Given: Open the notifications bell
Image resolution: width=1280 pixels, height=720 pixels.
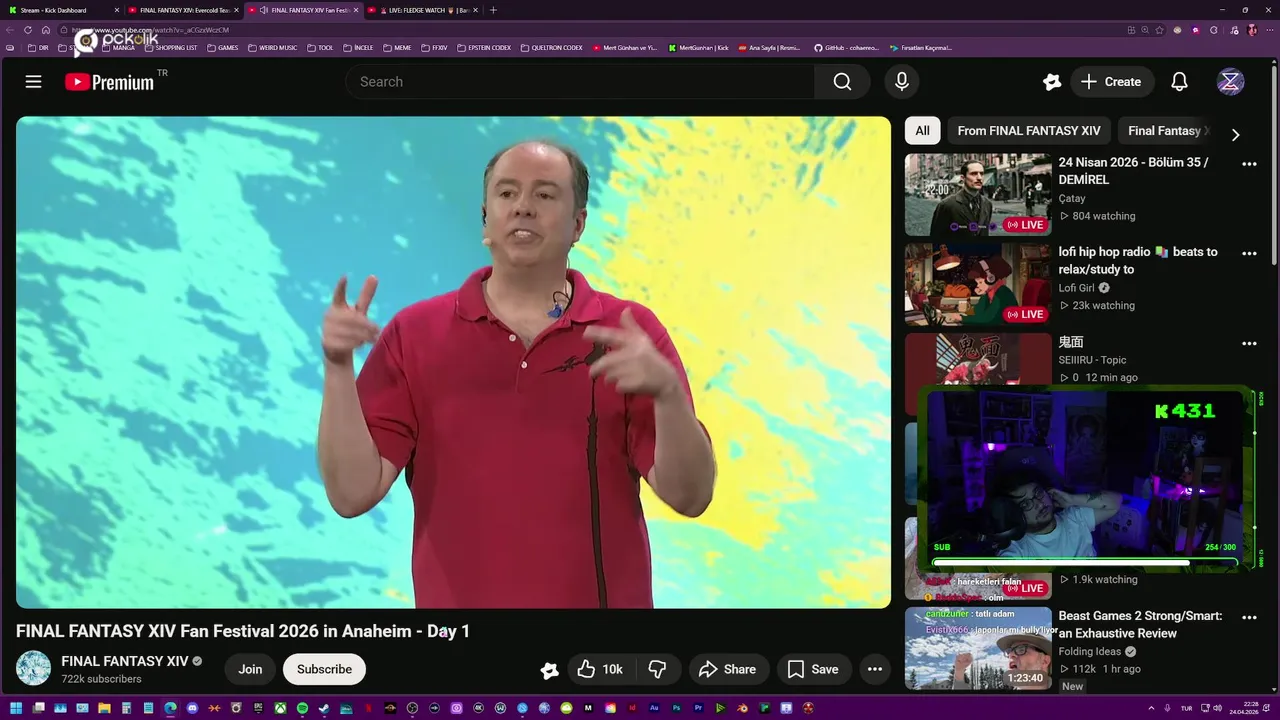Looking at the screenshot, I should click(1180, 82).
